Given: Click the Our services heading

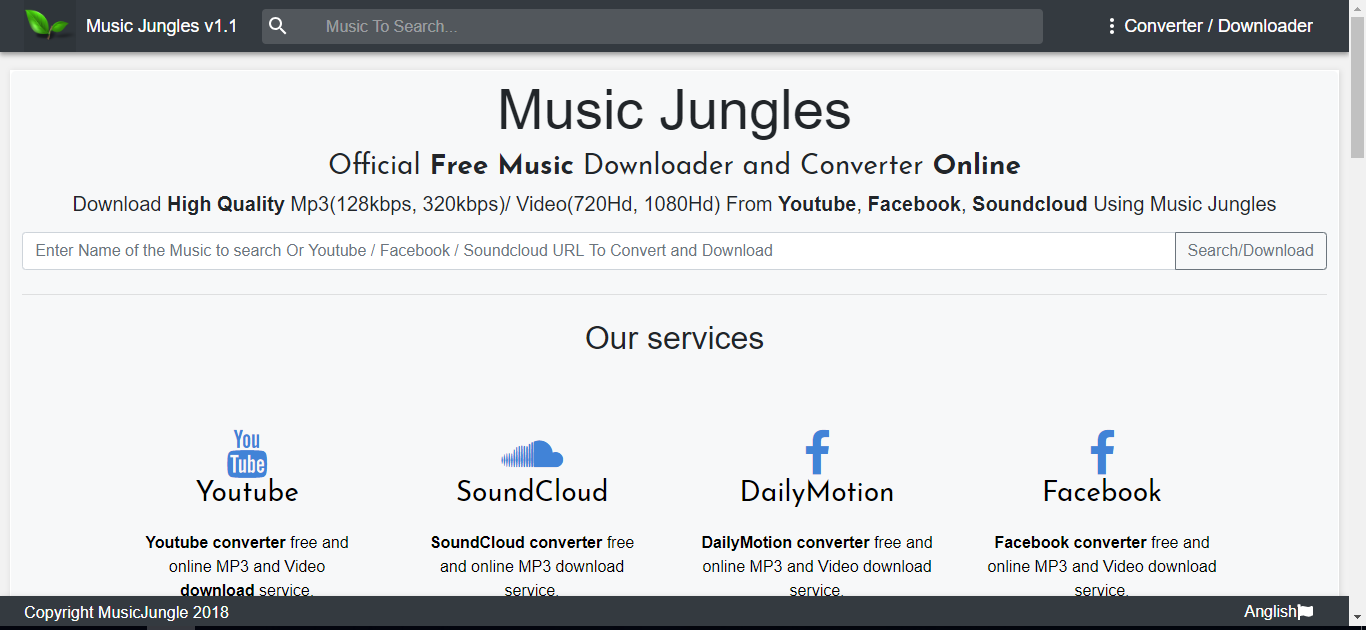Looking at the screenshot, I should [674, 338].
